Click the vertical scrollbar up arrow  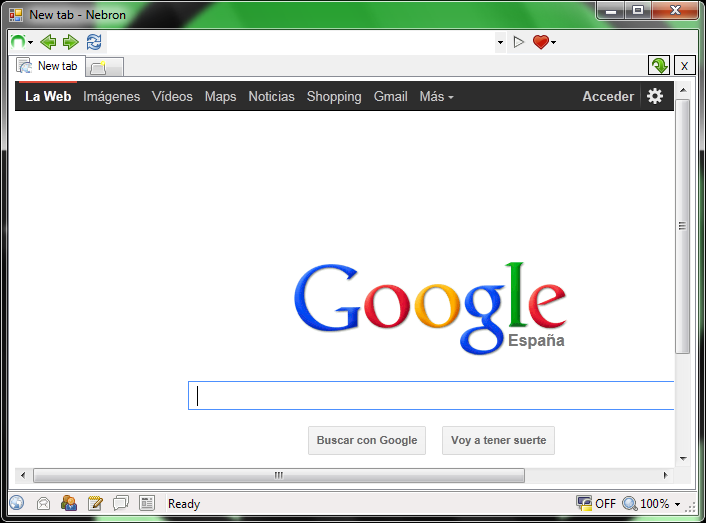(x=683, y=90)
